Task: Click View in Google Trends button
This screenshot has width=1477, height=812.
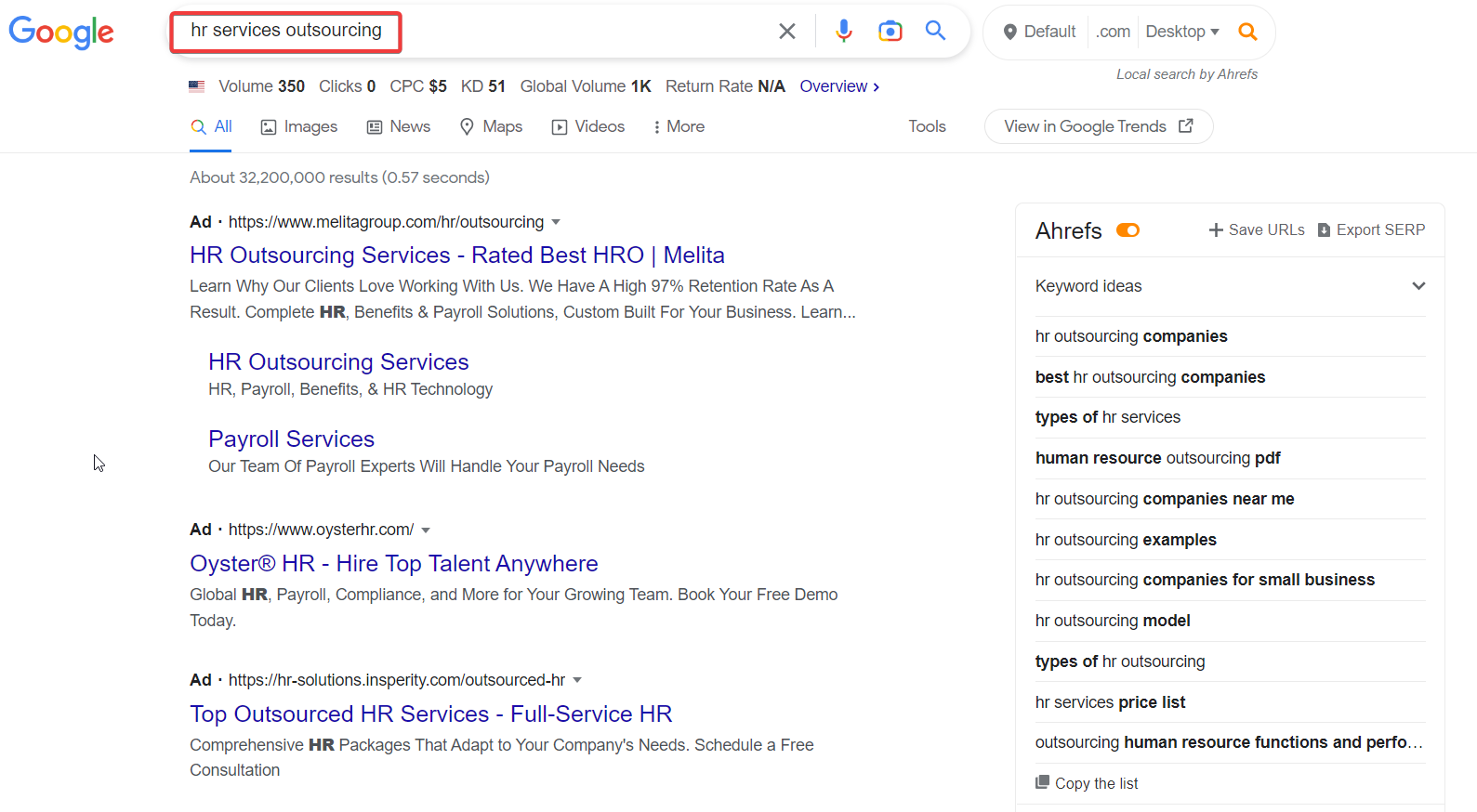Action: tap(1099, 126)
